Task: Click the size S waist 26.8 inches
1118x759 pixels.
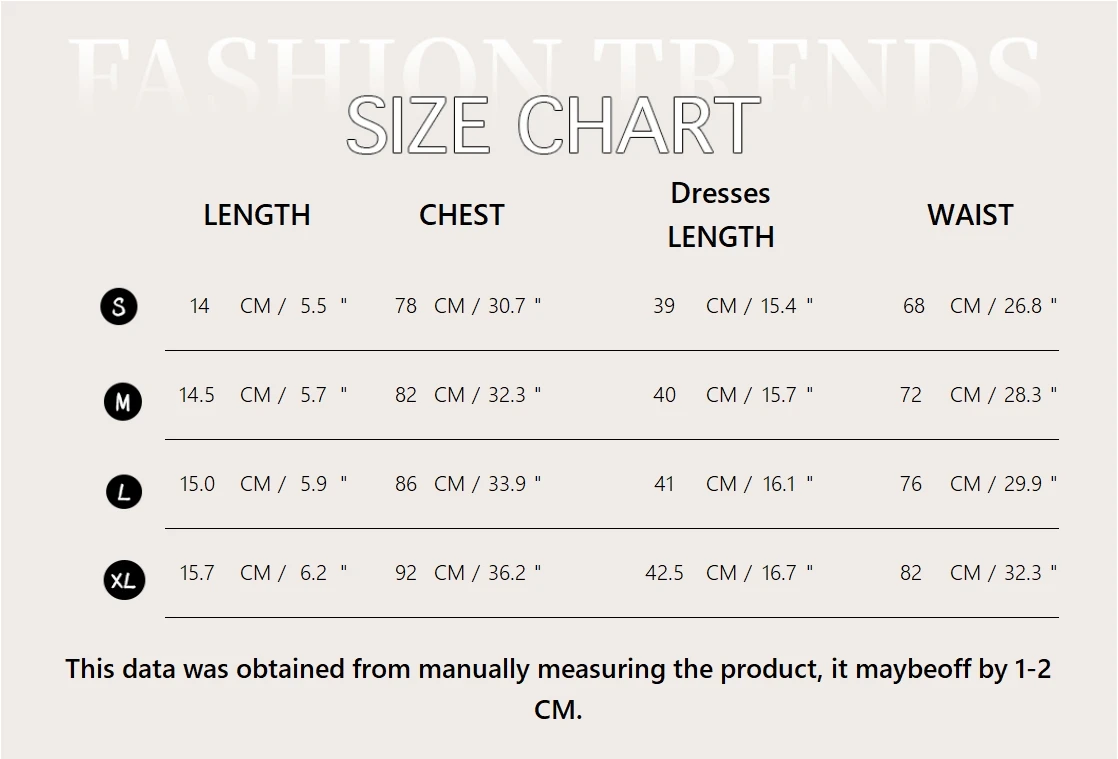Action: (1030, 306)
